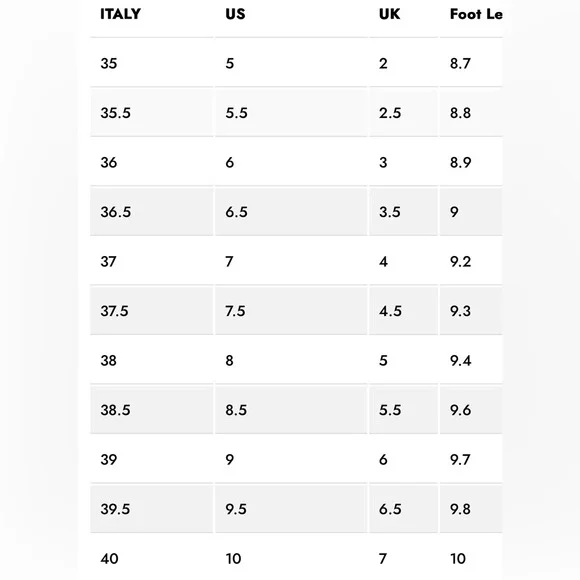580x580 pixels.
Task: Select UK size 6.5 cell
Action: [404, 509]
